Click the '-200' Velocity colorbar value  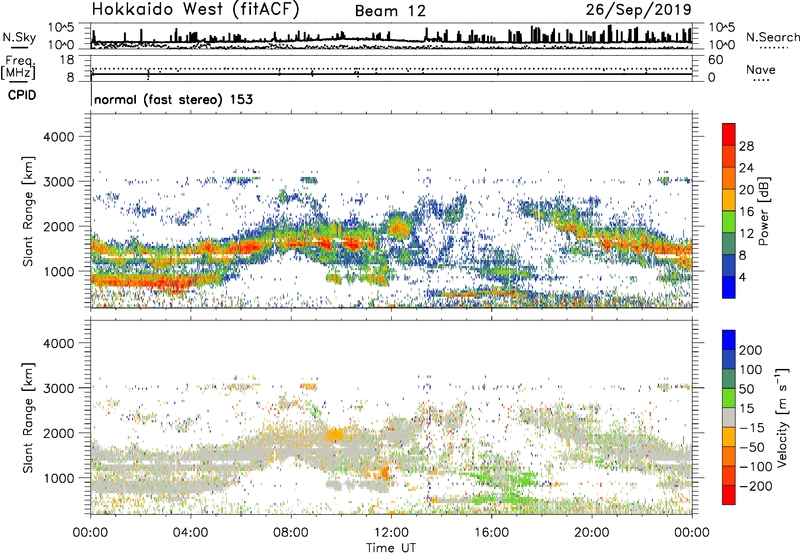[x=755, y=486]
